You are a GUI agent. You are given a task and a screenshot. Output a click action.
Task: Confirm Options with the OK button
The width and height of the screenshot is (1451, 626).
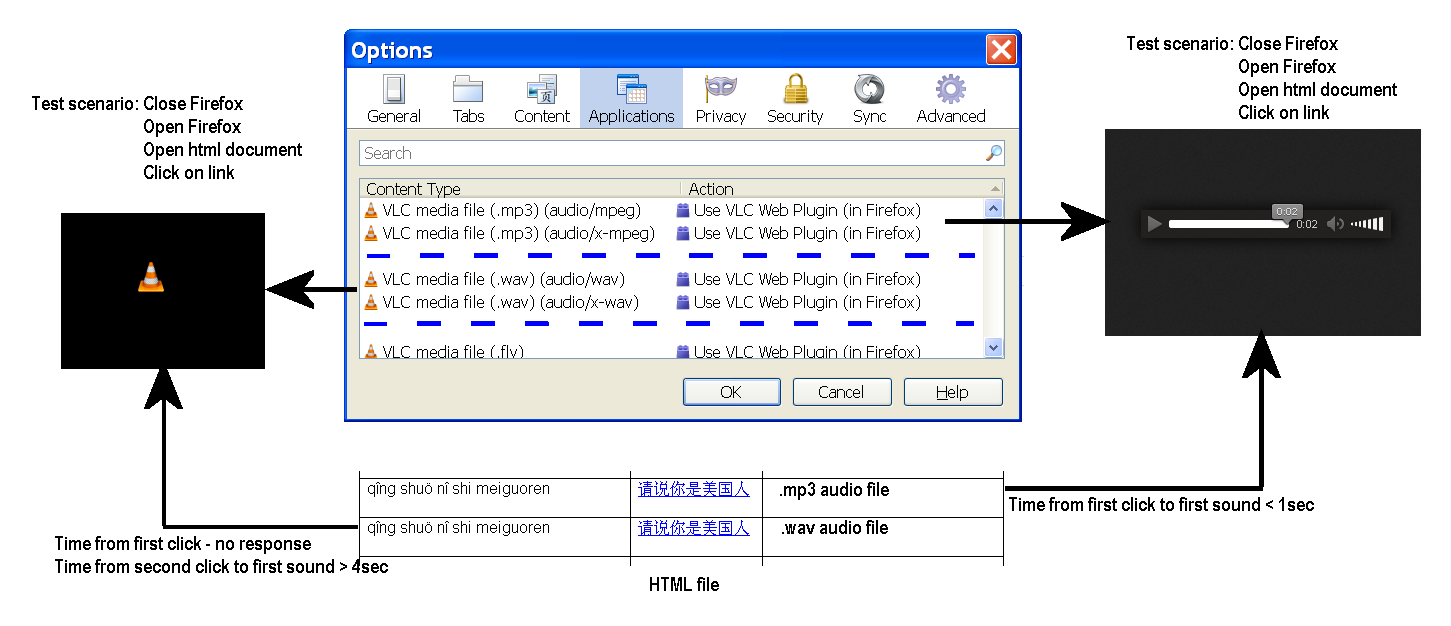click(x=731, y=392)
